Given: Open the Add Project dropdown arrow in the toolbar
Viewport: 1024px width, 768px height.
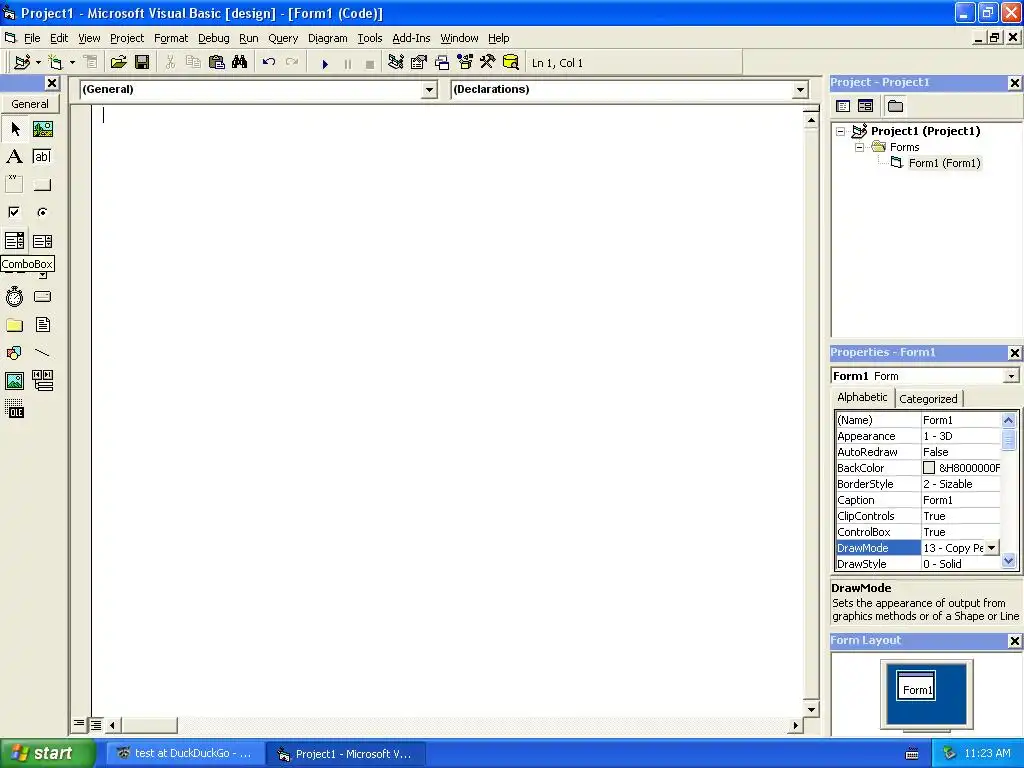Looking at the screenshot, I should (x=39, y=63).
